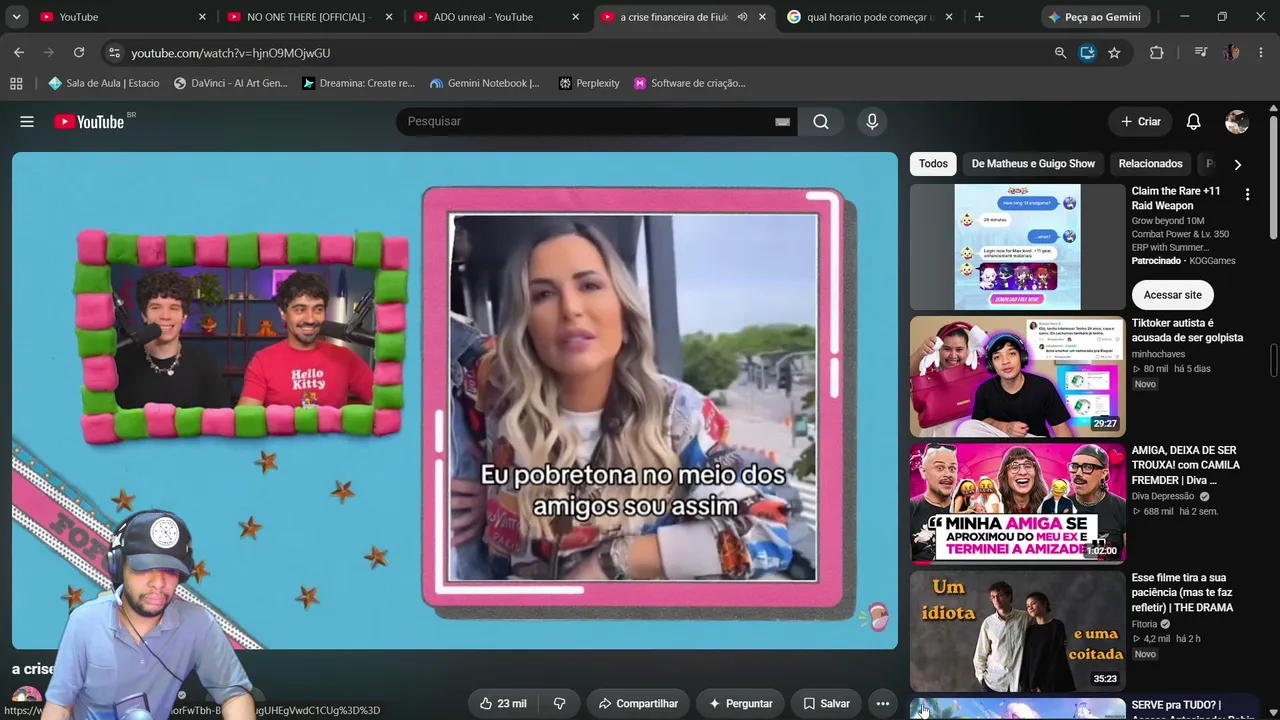
Task: Open the title Esse filme tira a sua paciência
Action: pos(1182,592)
